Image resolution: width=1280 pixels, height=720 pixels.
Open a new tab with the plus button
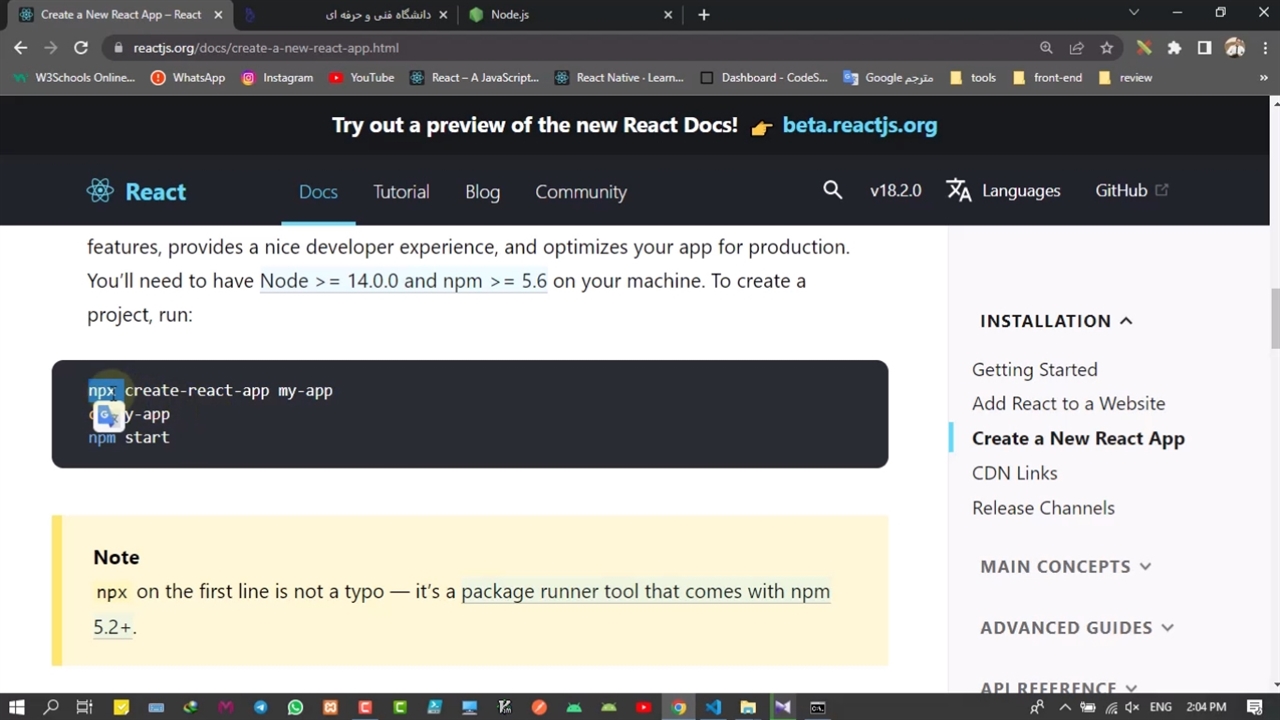coord(703,14)
